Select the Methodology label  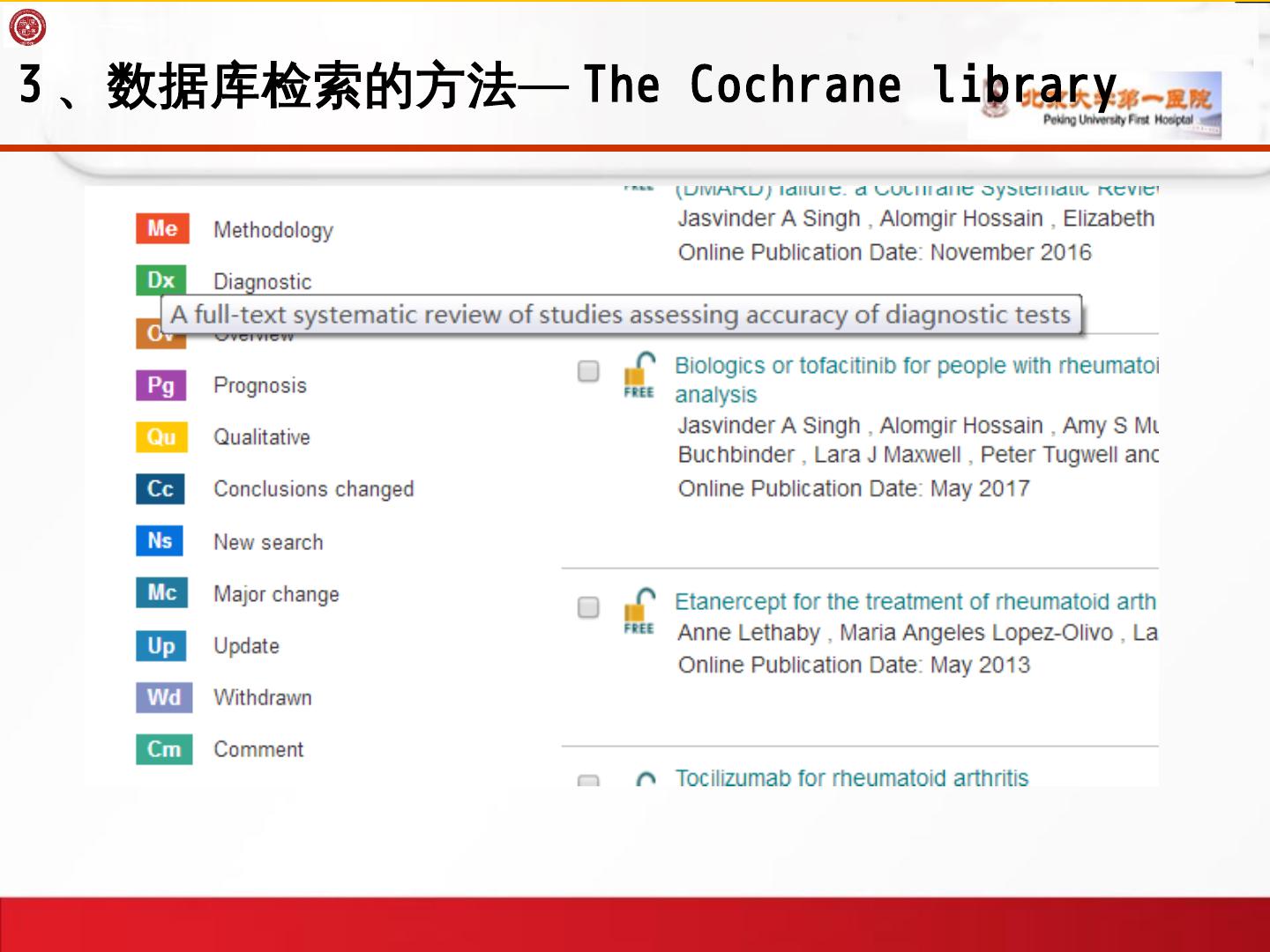(x=273, y=230)
